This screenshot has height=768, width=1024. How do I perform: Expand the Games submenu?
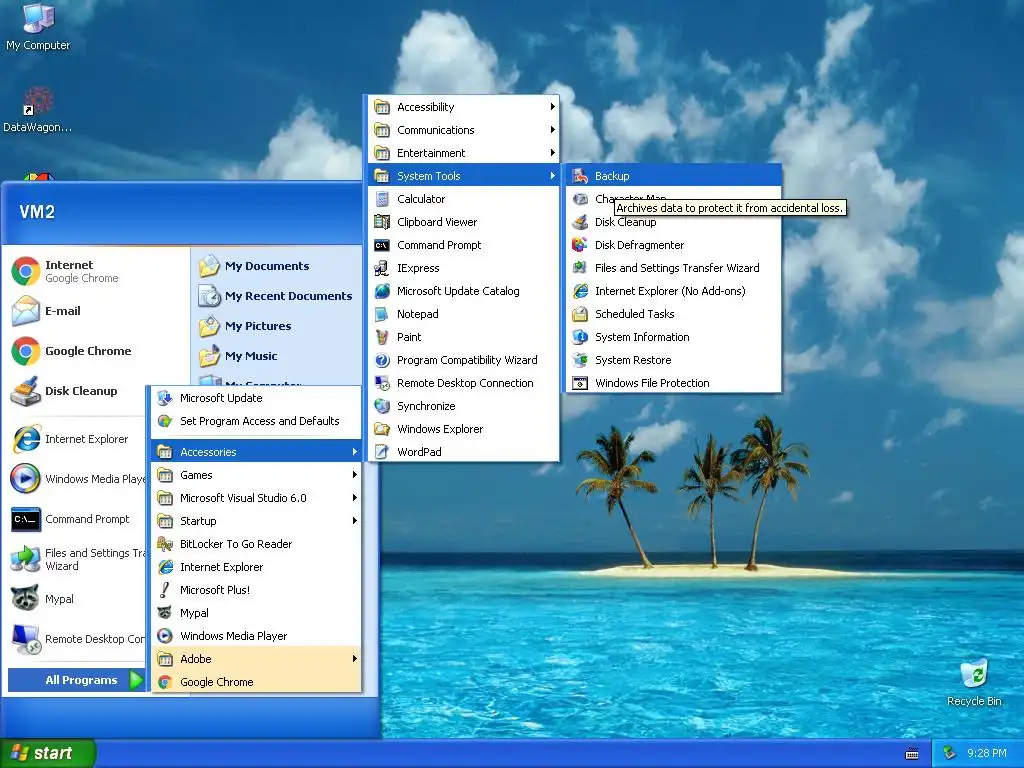point(257,475)
